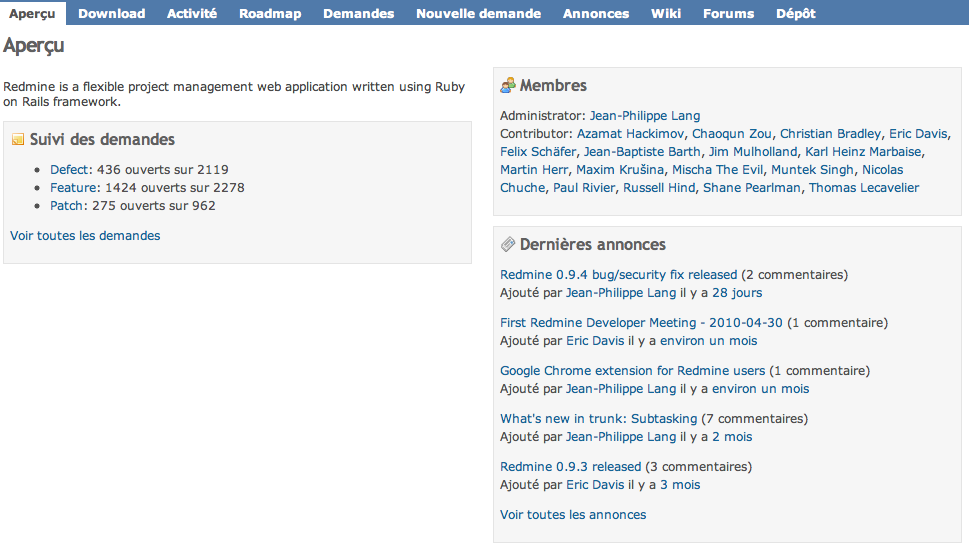
Task: Open Maxim Krušina's profile
Action: [620, 169]
